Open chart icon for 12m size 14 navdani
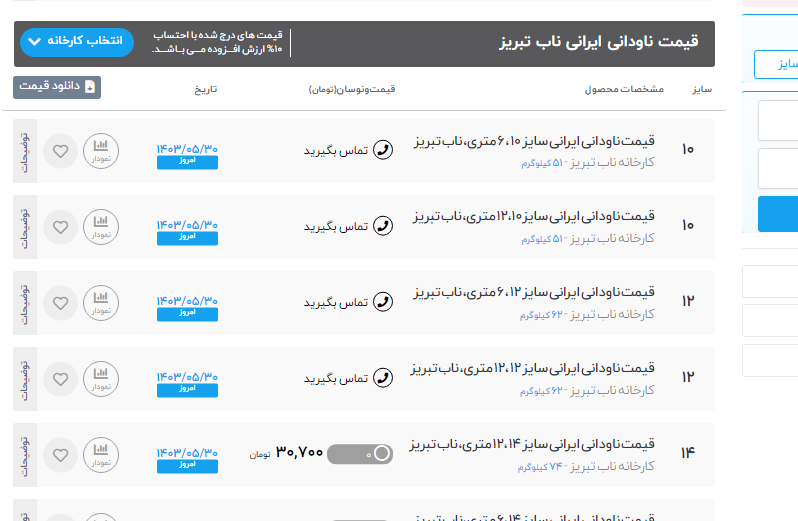The image size is (798, 521). [100, 454]
